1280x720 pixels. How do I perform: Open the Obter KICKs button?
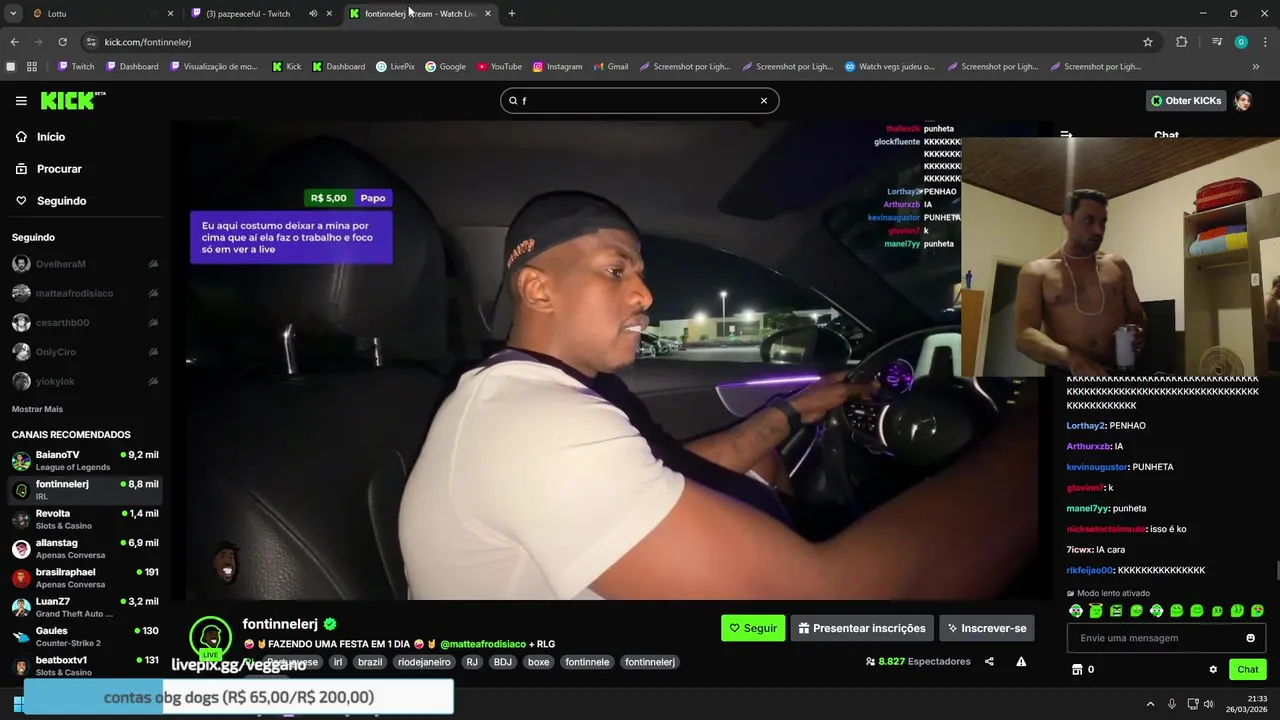[x=1186, y=101]
